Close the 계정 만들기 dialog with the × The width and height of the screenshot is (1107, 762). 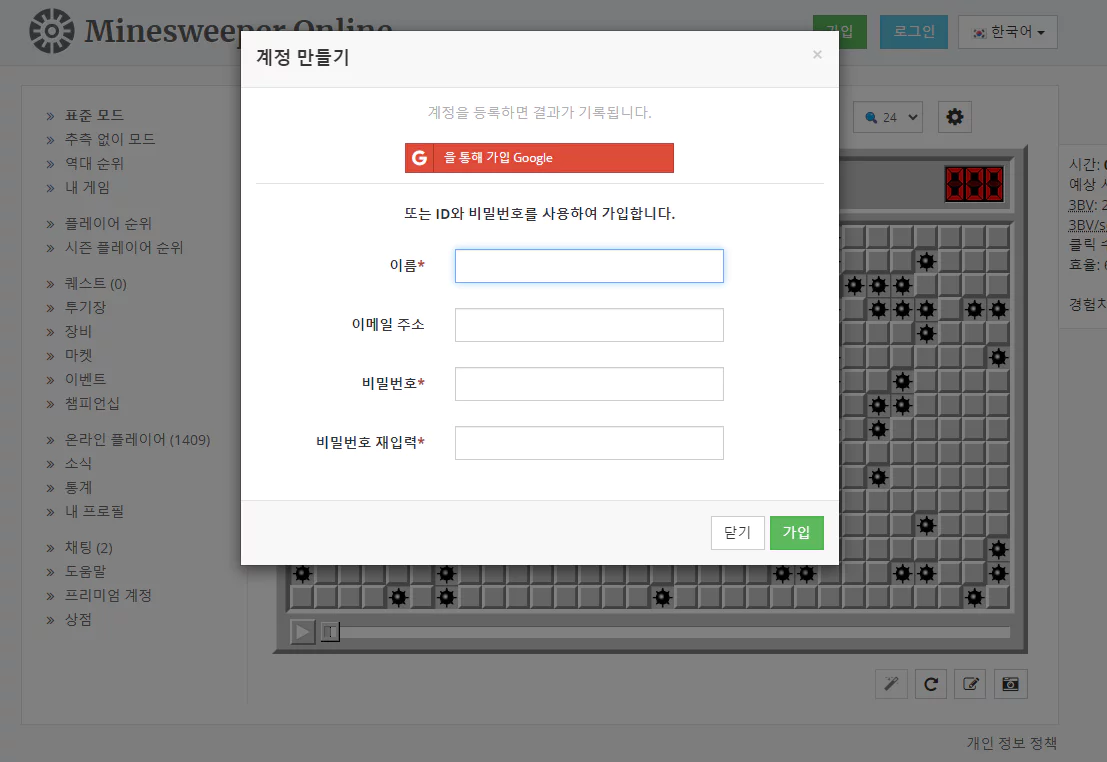pyautogui.click(x=817, y=54)
